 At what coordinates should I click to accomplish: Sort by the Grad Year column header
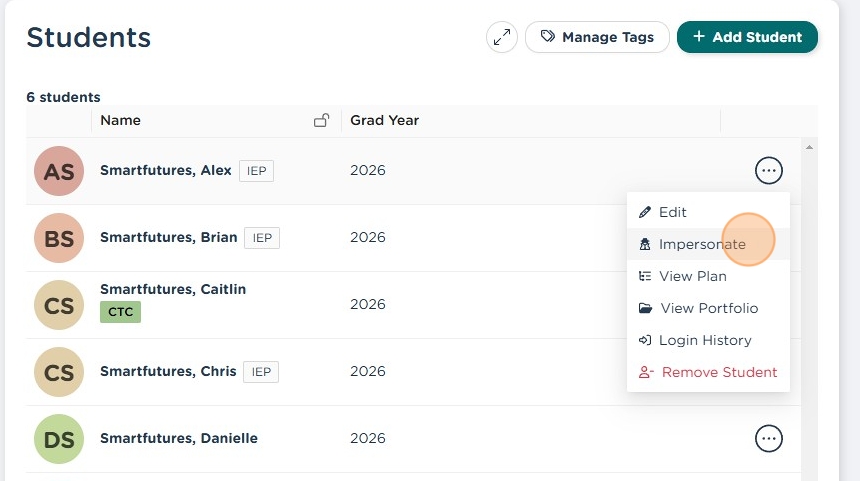(x=384, y=120)
